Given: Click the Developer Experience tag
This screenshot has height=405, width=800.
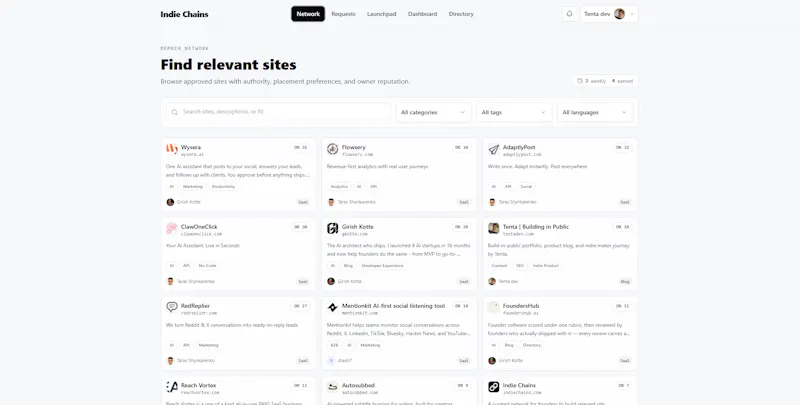Looking at the screenshot, I should [x=382, y=266].
